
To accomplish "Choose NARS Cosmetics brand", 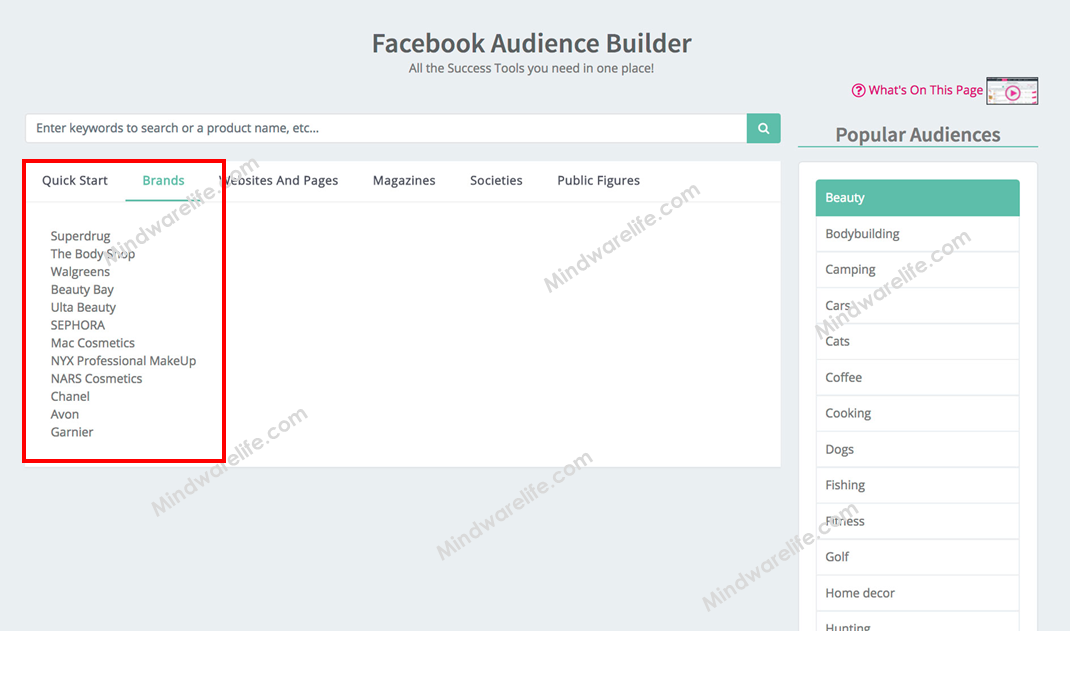I will (96, 378).
